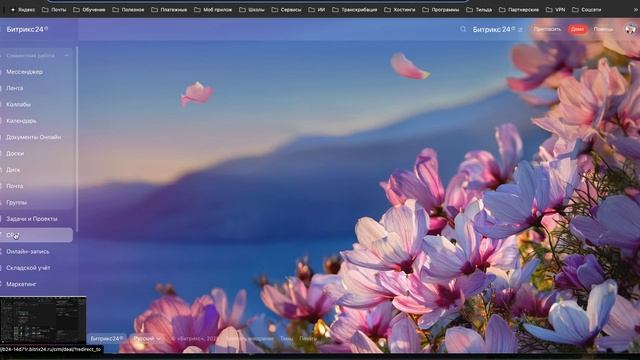Viewport: 640px width, 360px height.
Task: Open the highlighted CRM sidebar item
Action: [x=36, y=235]
